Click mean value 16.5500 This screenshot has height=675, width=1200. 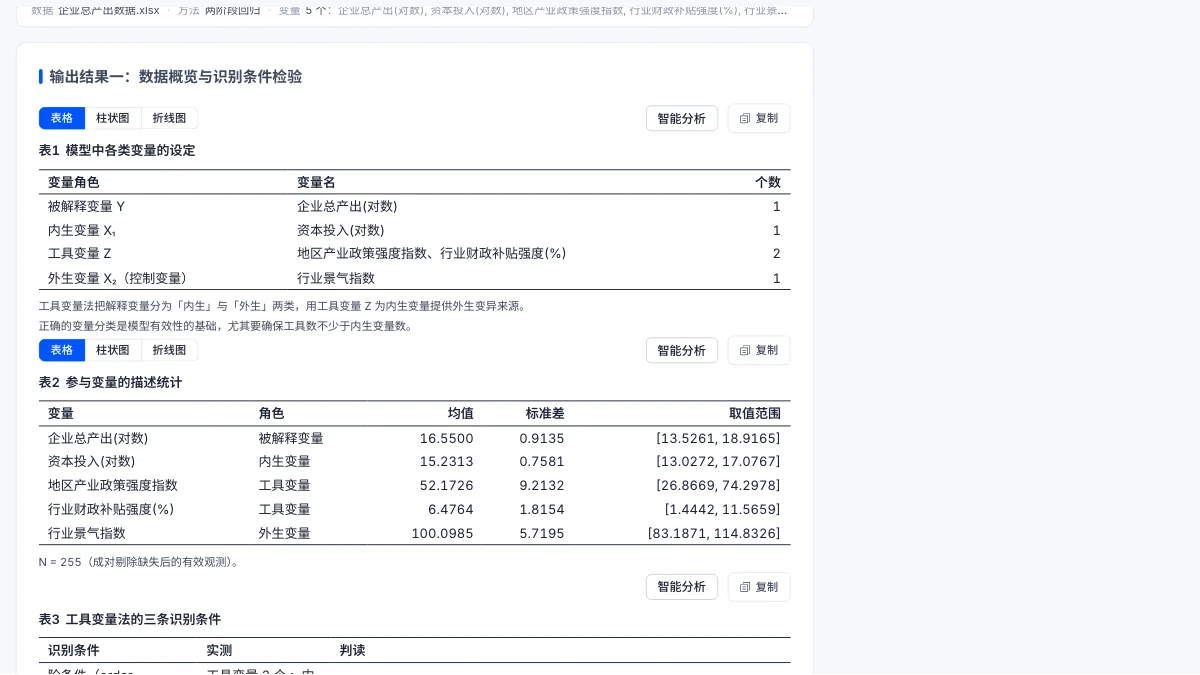(x=446, y=438)
